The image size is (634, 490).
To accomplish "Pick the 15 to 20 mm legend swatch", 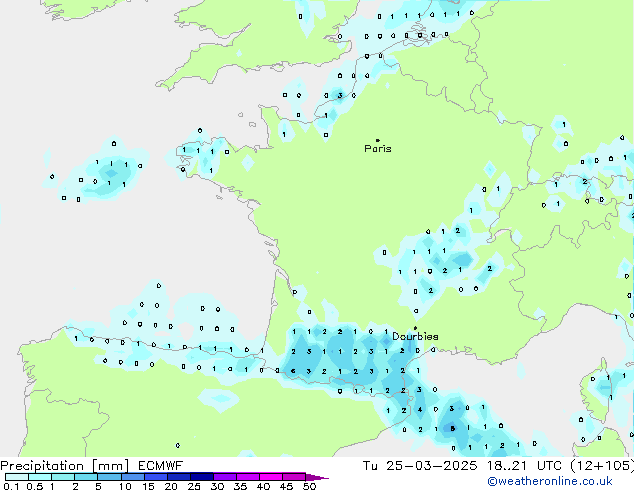I will tap(156, 477).
